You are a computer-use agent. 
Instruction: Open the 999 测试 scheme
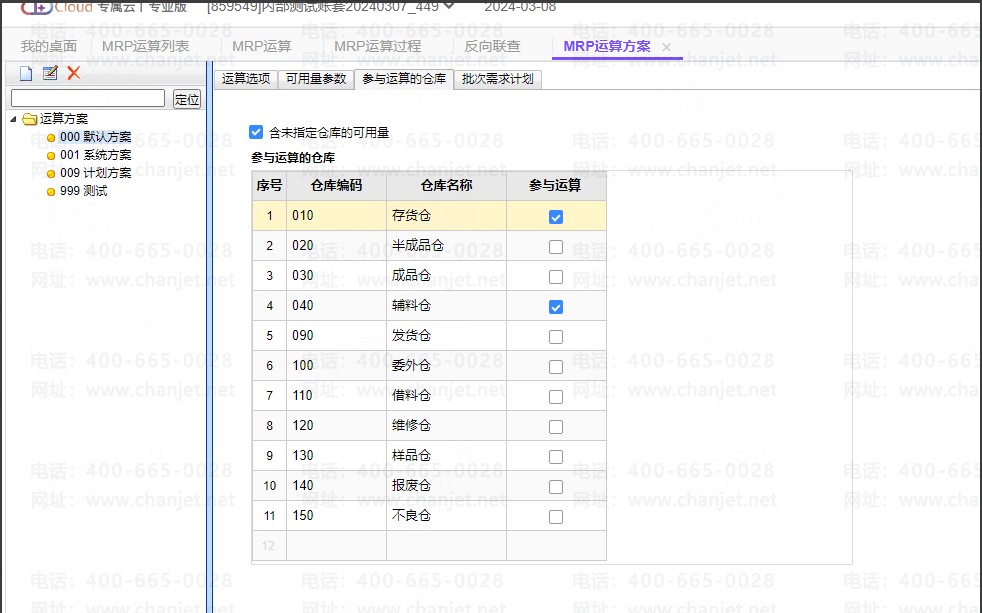tap(83, 191)
